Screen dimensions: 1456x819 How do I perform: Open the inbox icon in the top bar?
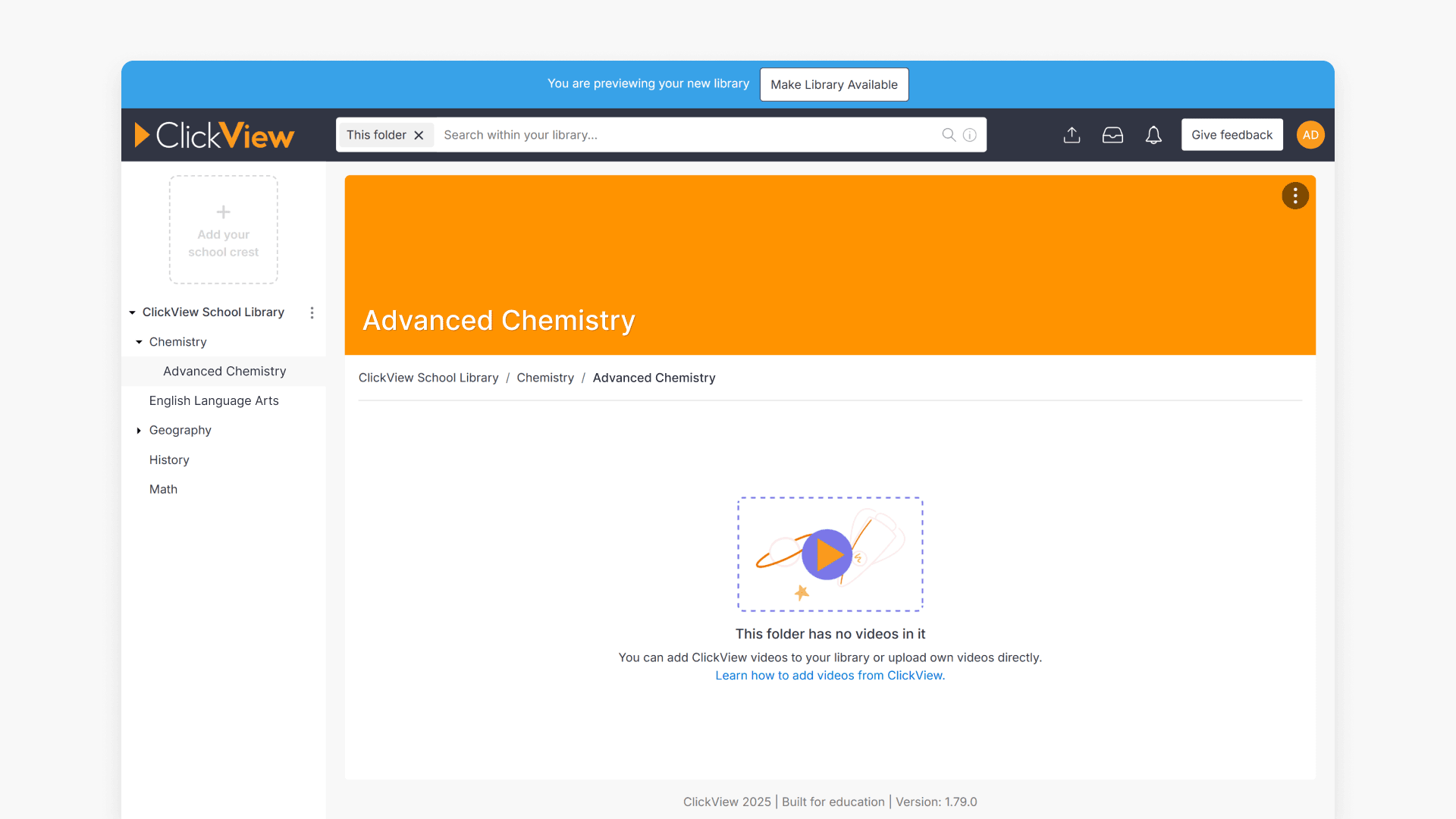pyautogui.click(x=1112, y=134)
